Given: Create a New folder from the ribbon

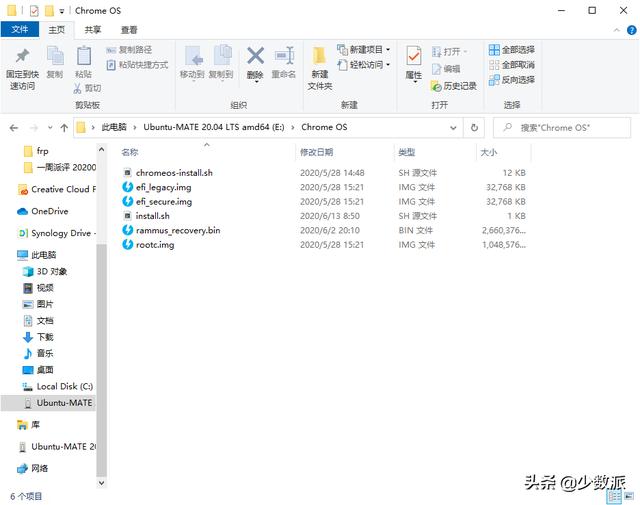Looking at the screenshot, I should tap(320, 68).
